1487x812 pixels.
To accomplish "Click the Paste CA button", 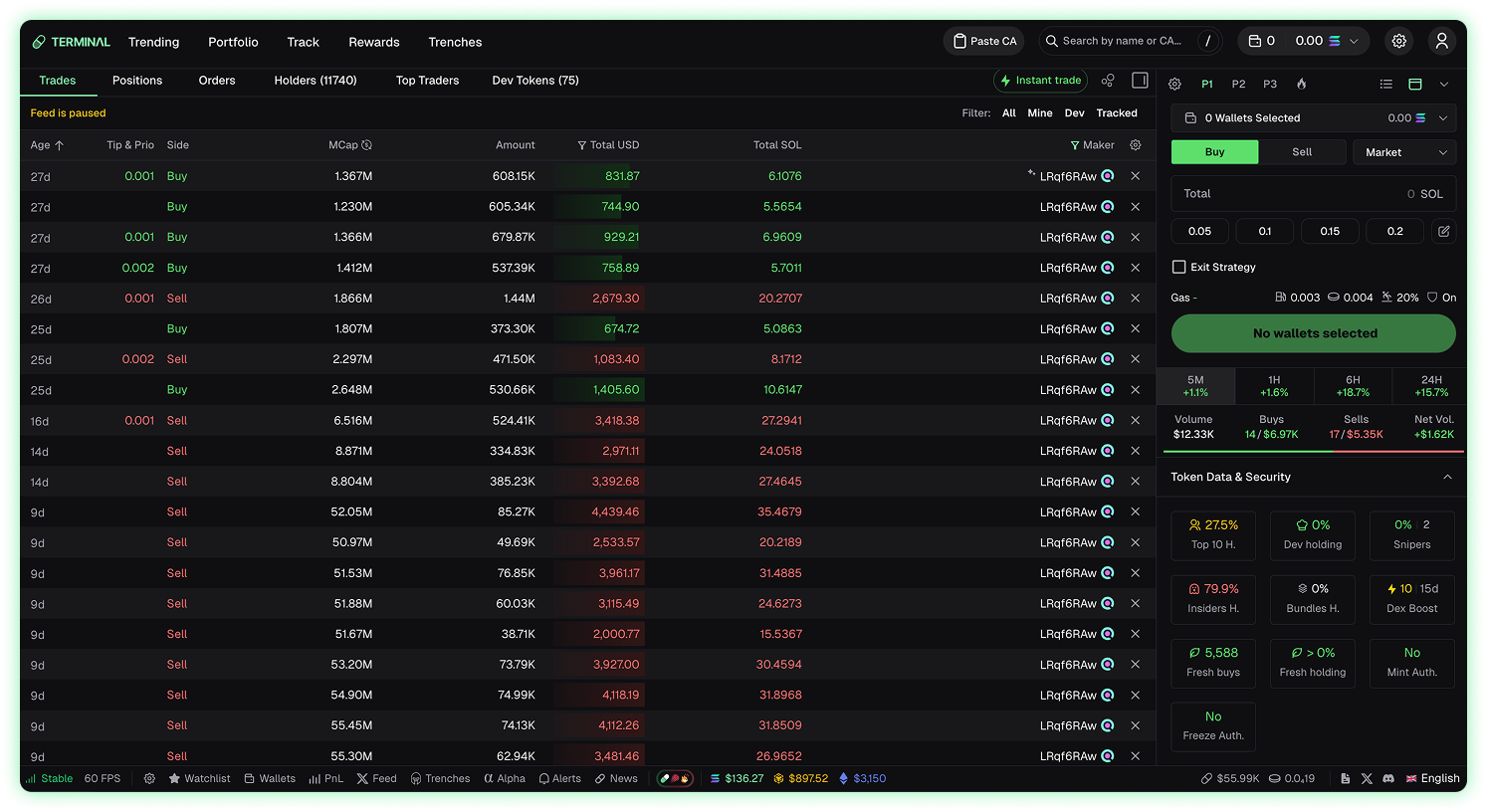I will point(984,41).
